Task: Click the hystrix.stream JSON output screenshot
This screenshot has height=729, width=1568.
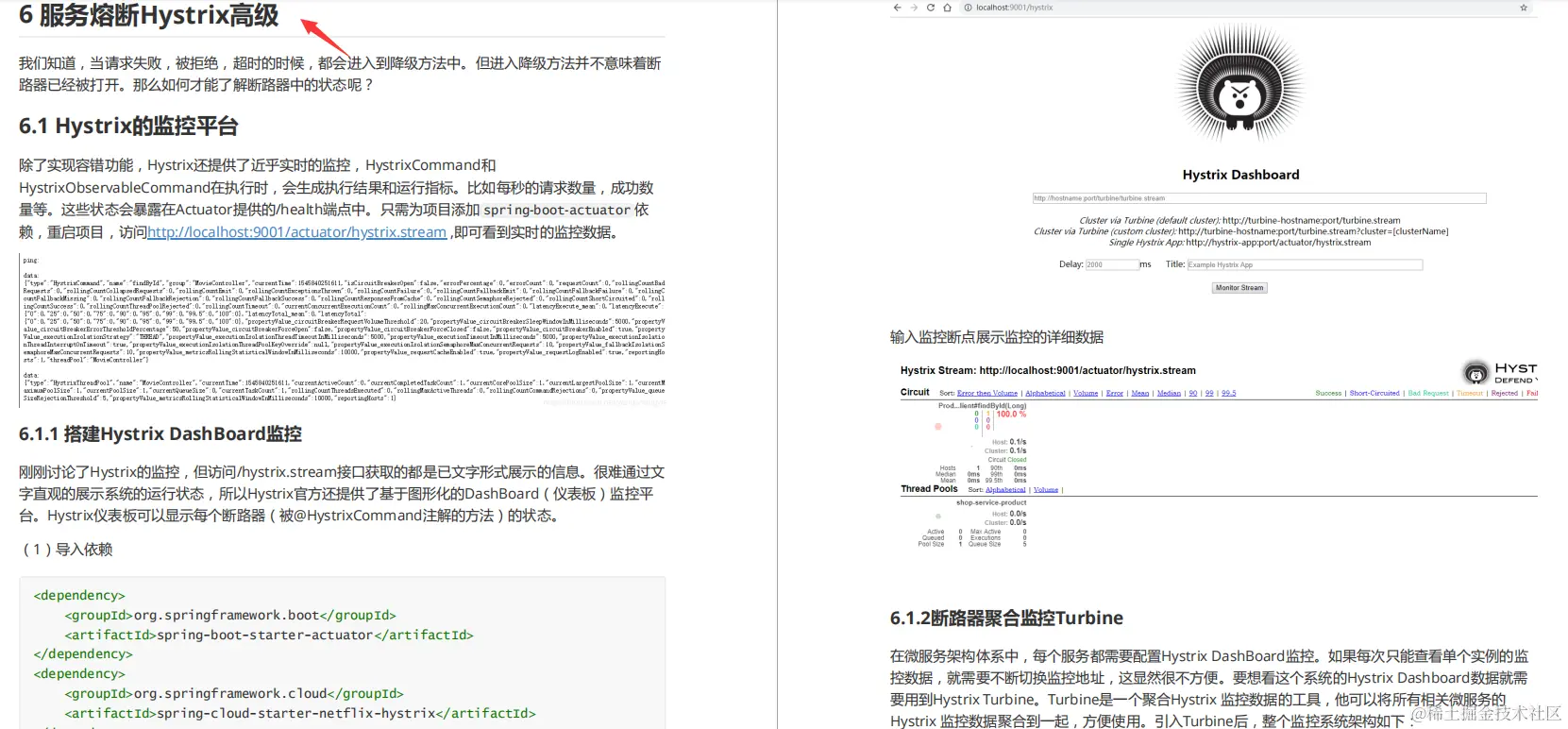Action: coord(343,330)
